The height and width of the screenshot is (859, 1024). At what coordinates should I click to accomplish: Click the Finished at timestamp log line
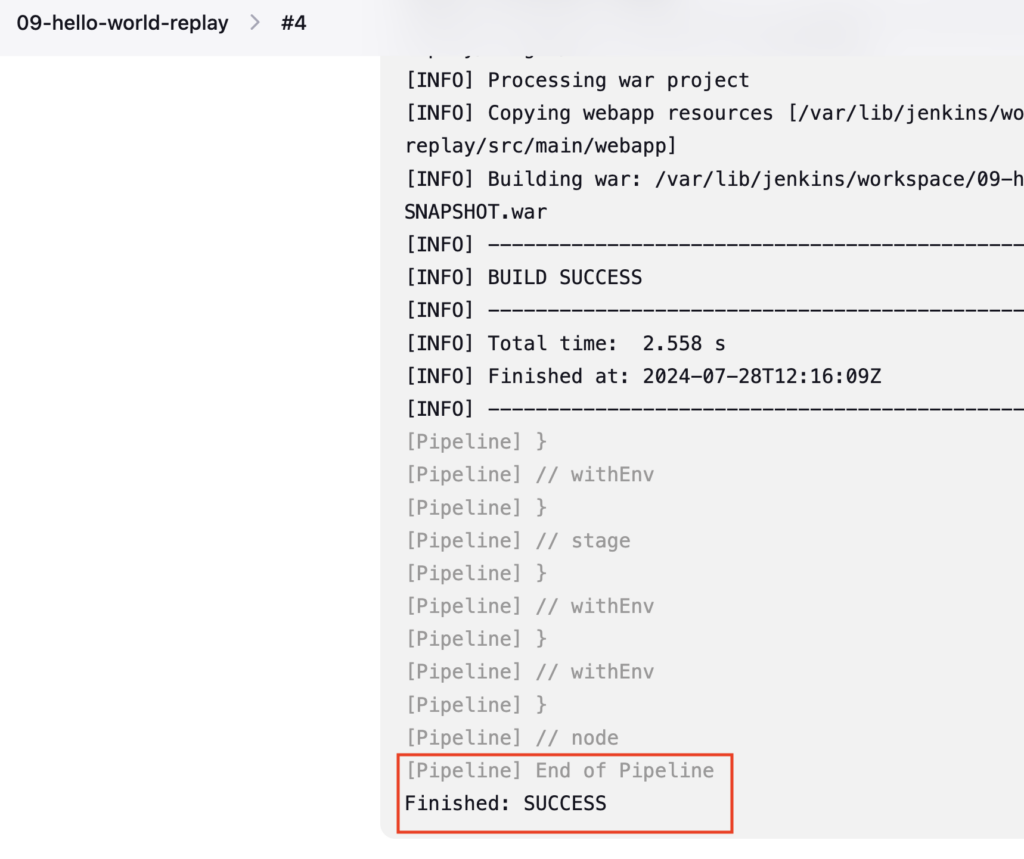pyautogui.click(x=643, y=376)
